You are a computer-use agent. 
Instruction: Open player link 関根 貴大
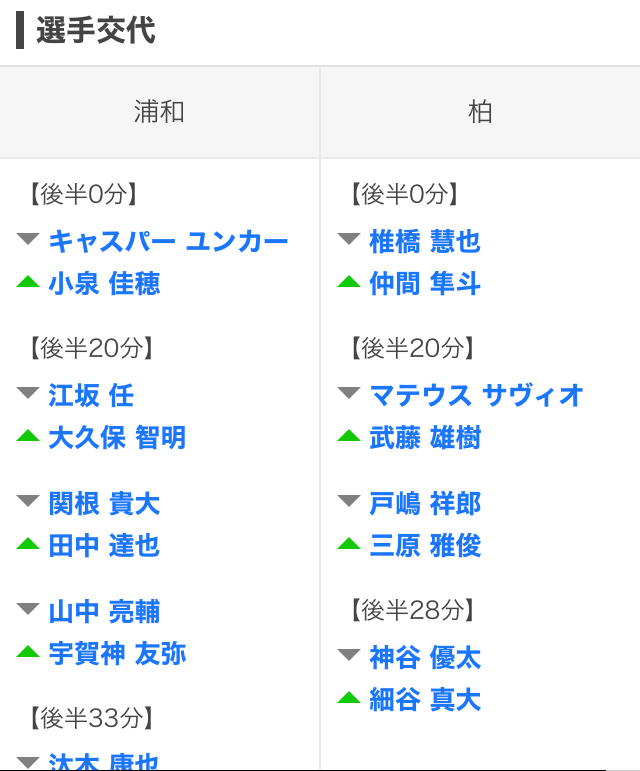pos(104,504)
